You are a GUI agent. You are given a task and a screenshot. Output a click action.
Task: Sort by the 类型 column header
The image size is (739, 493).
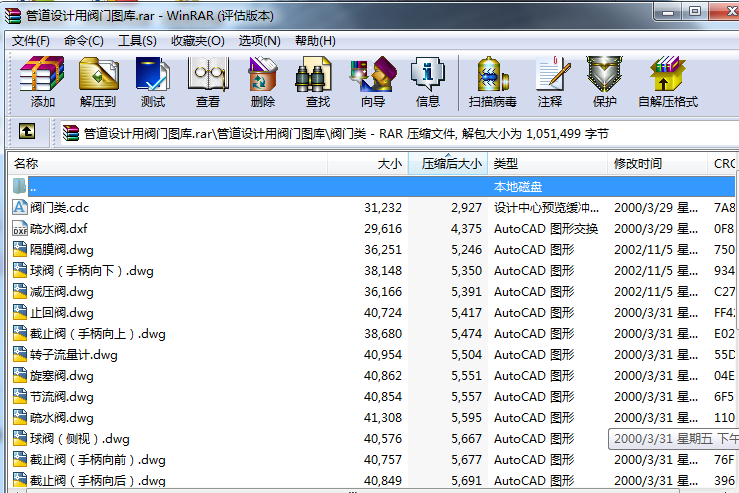[547, 164]
